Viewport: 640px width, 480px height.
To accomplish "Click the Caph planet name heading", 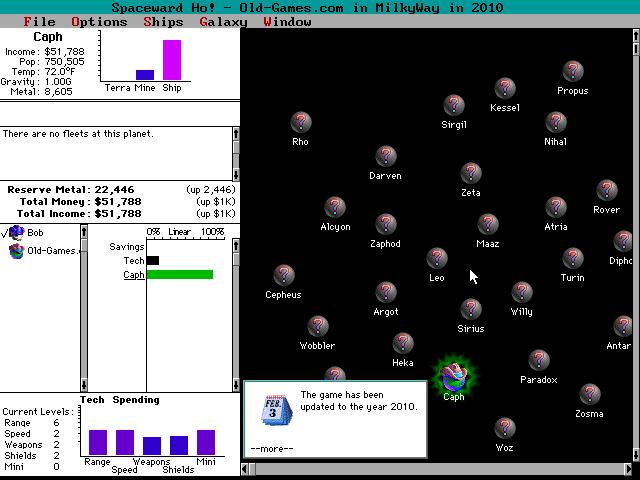I will tap(48, 37).
